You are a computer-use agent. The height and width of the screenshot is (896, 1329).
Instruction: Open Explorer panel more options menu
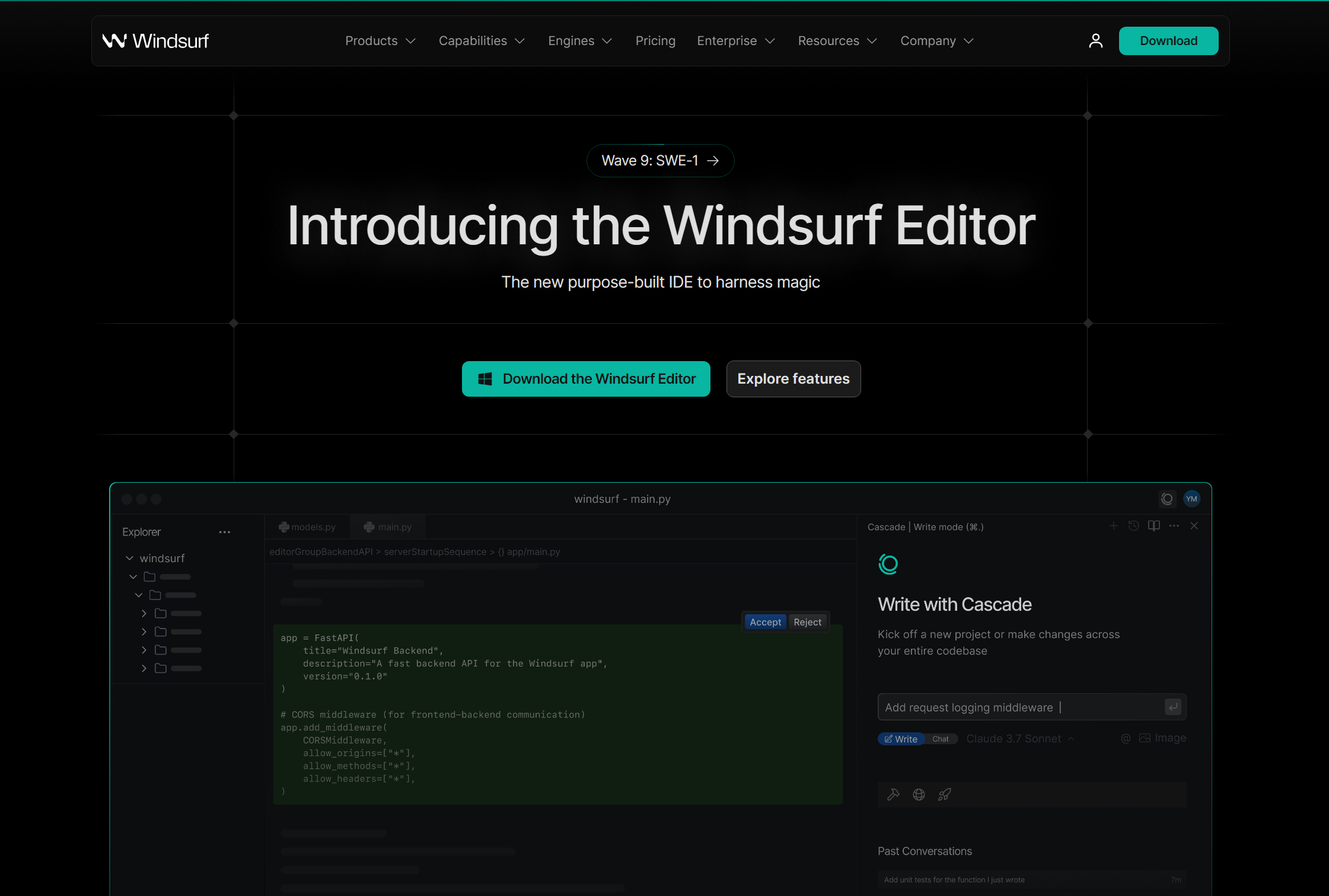click(x=224, y=532)
